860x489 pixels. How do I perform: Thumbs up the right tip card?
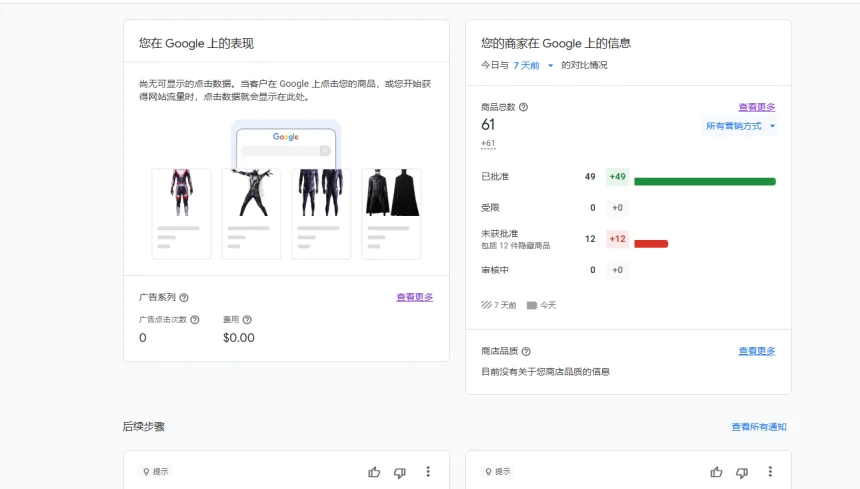click(x=716, y=472)
